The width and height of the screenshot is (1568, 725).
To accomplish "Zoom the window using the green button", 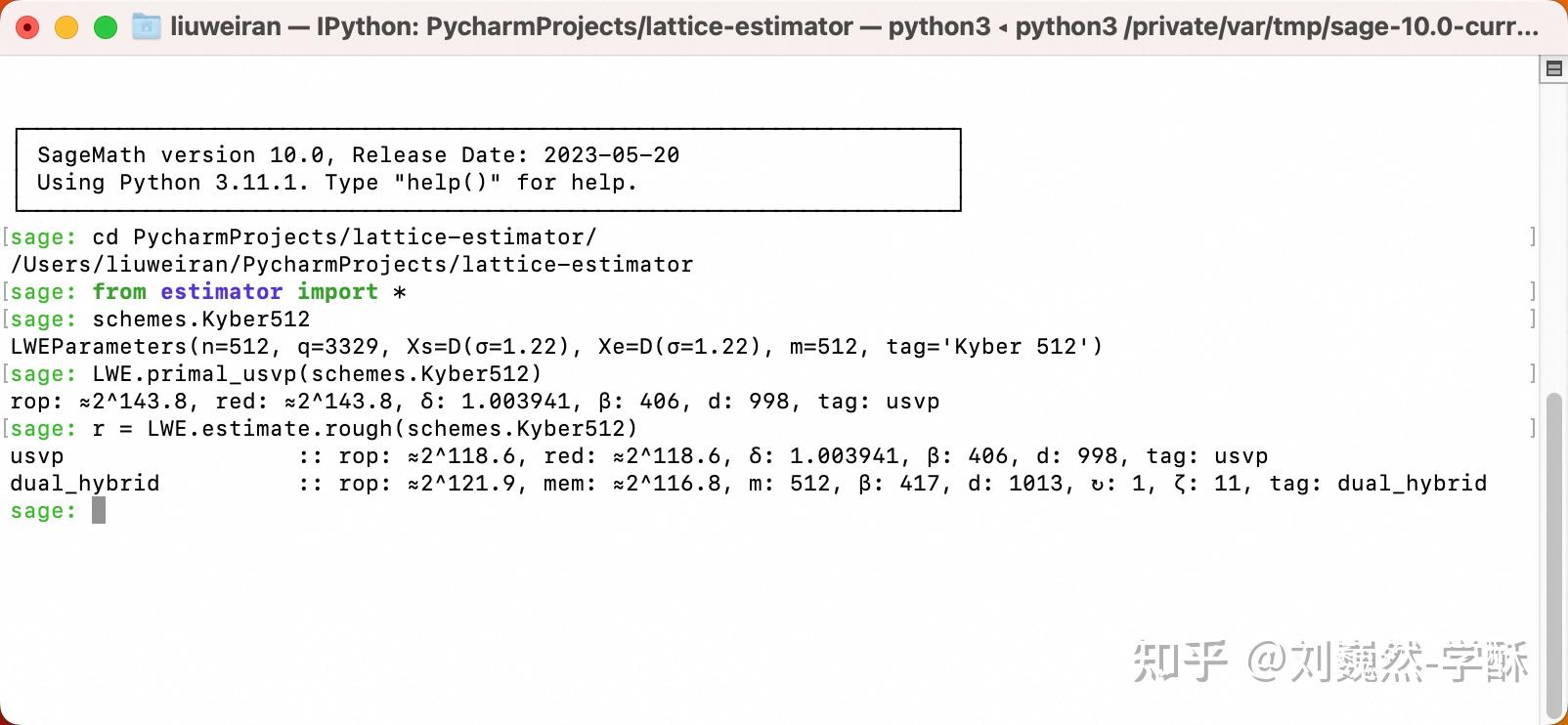I will (x=106, y=27).
